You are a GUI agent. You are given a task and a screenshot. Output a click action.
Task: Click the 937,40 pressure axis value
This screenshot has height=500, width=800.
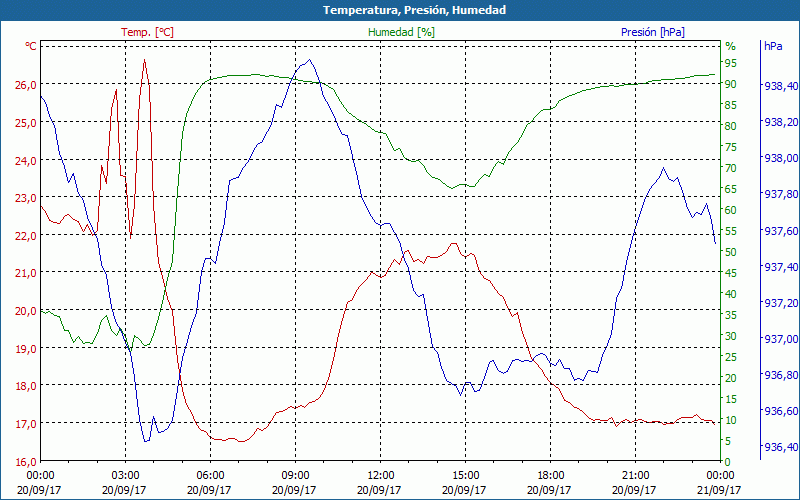pos(781,267)
